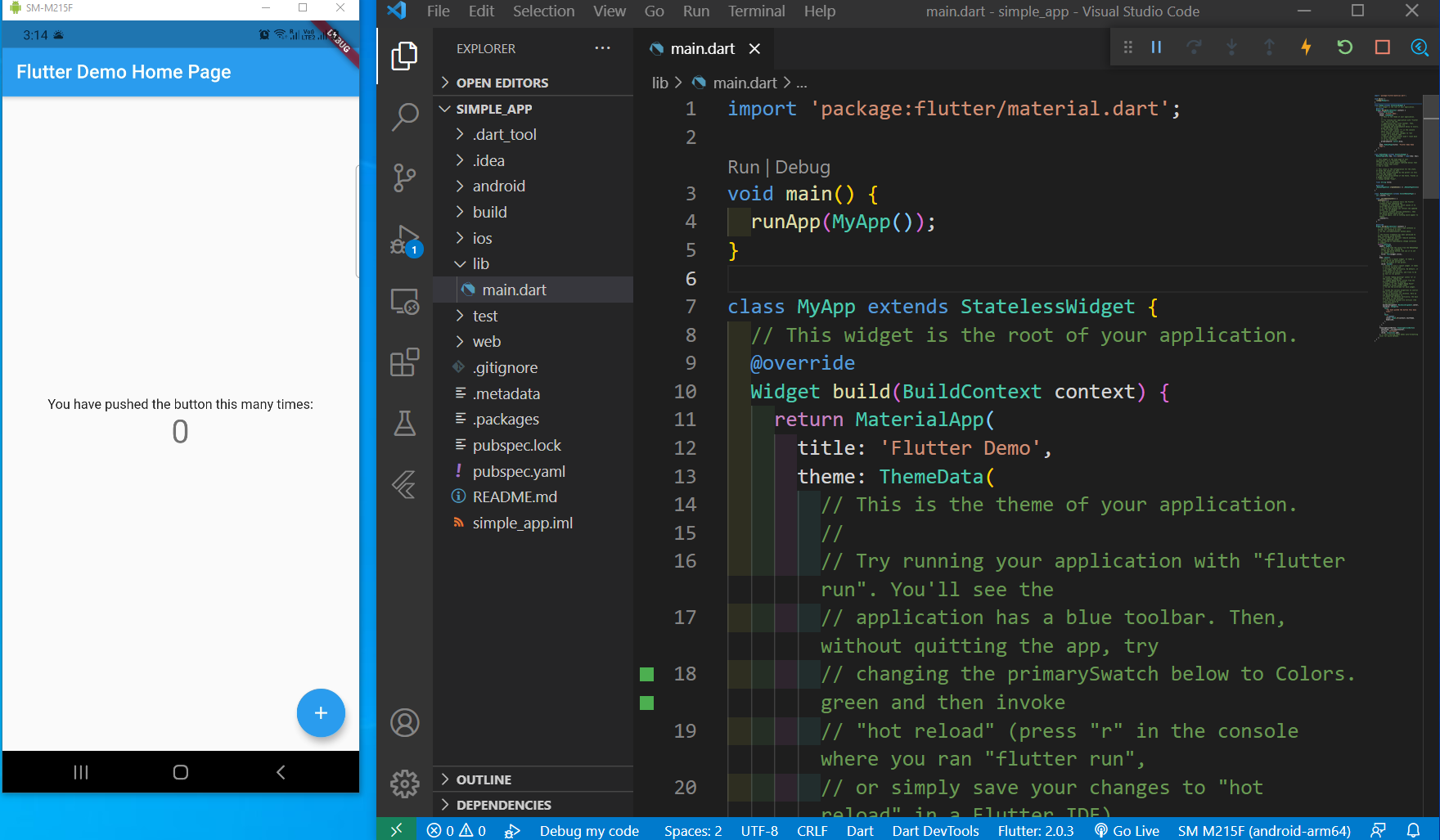Open the Run and Debug view

404,240
